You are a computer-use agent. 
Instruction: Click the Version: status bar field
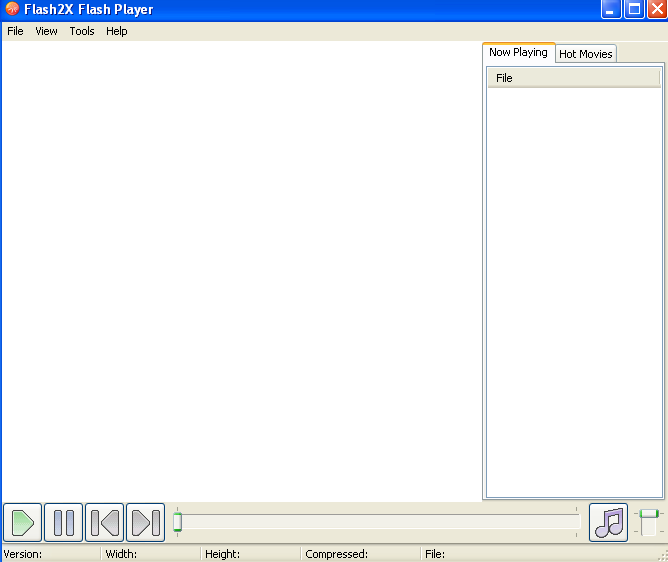coord(51,554)
